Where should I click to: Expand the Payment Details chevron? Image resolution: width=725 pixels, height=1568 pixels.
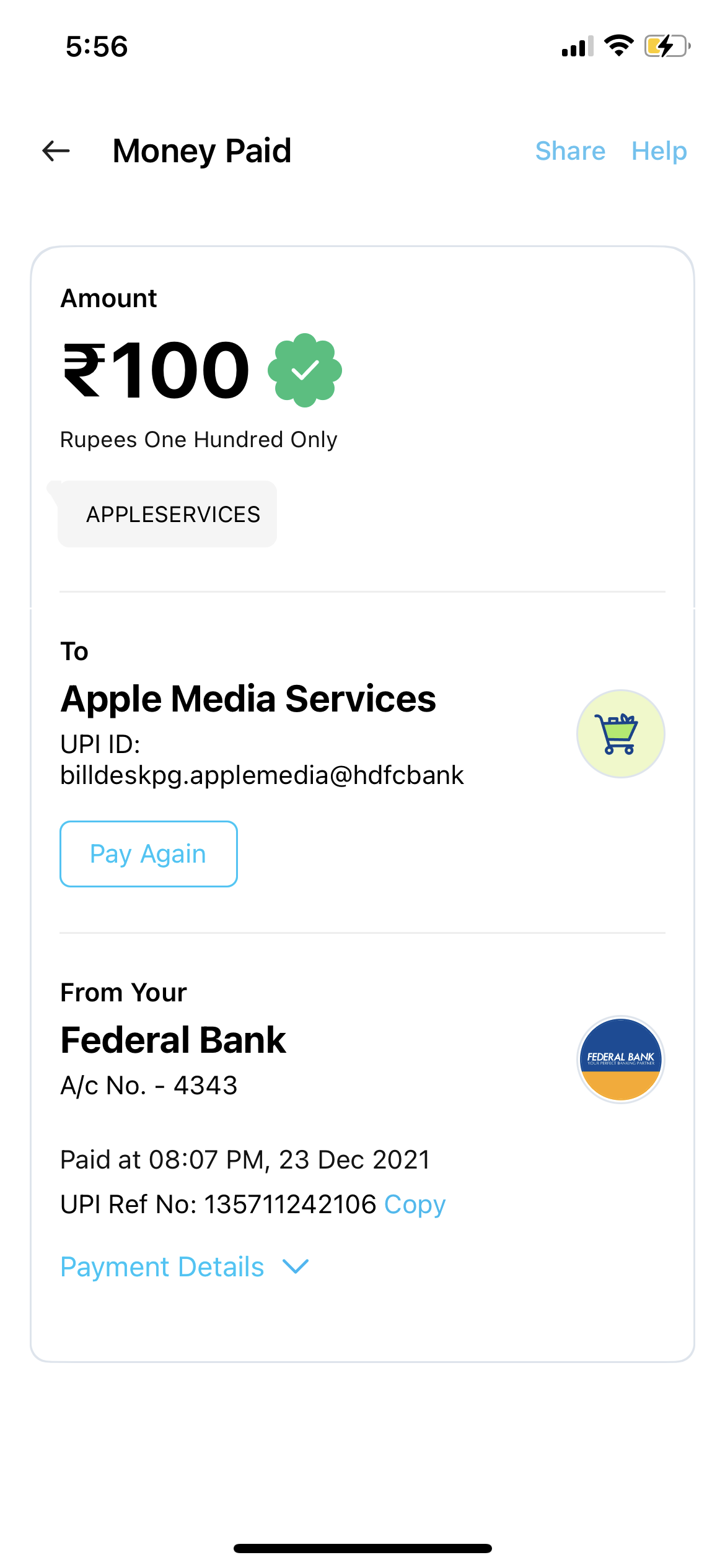(x=296, y=1266)
